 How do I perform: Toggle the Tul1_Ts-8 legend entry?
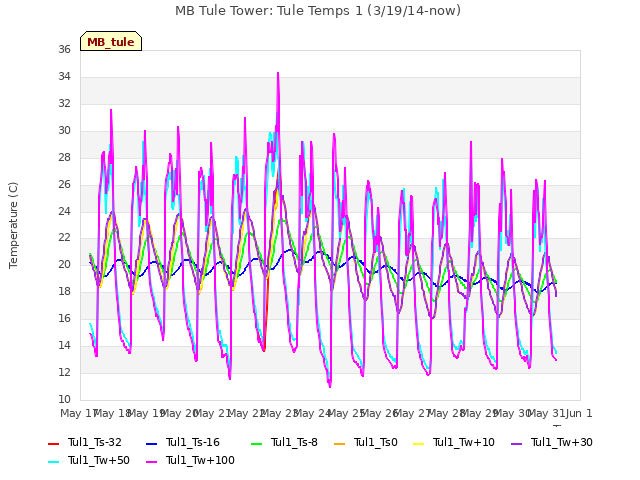(284, 442)
